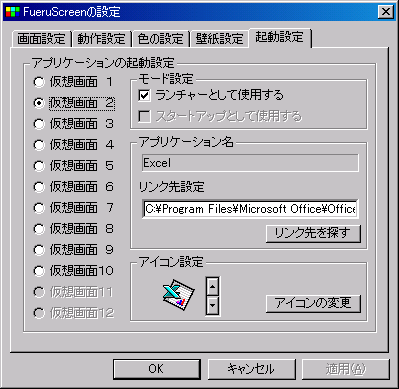Image resolution: width=399 pixels, height=389 pixels.
Task: Confirm with the OK button
Action: [x=157, y=369]
